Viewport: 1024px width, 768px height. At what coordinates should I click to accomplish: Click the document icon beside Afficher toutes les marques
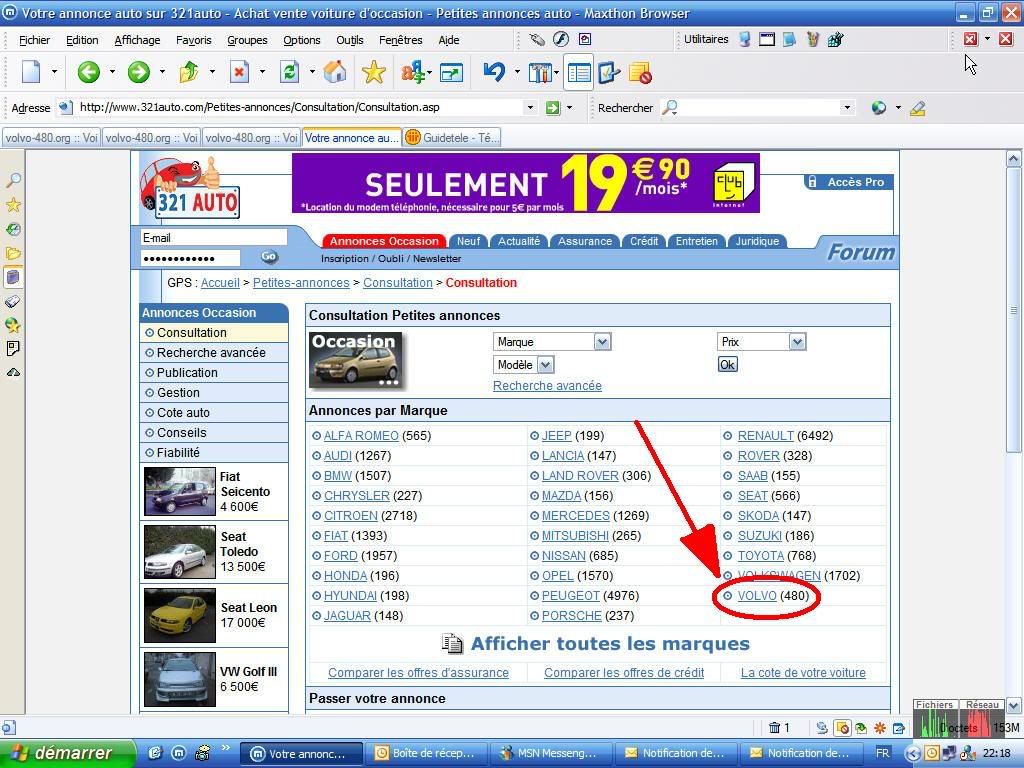point(452,644)
